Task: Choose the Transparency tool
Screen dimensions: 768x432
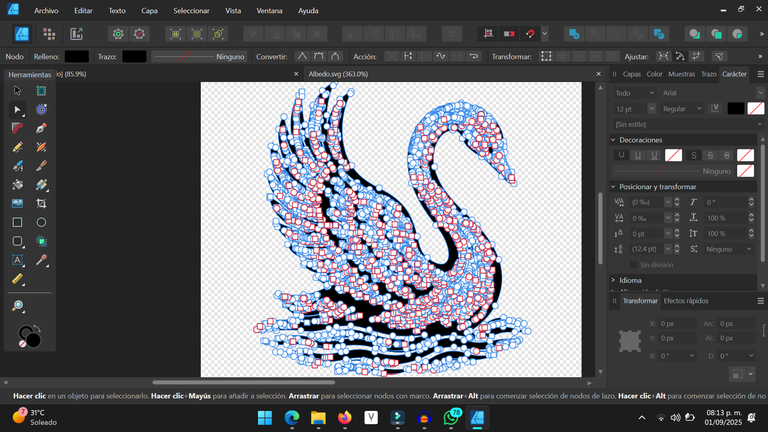Action: click(x=41, y=185)
